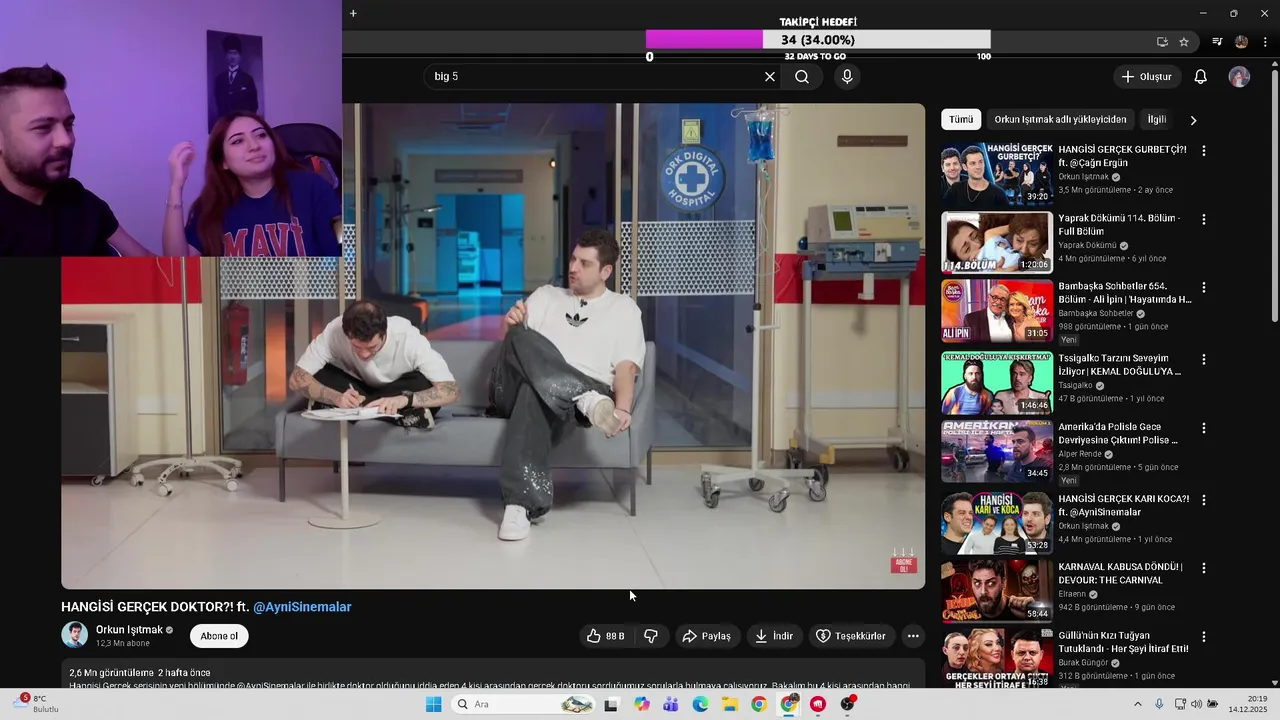The height and width of the screenshot is (720, 1280).
Task: Open Chrome three-dot menu
Action: pos(1265,42)
